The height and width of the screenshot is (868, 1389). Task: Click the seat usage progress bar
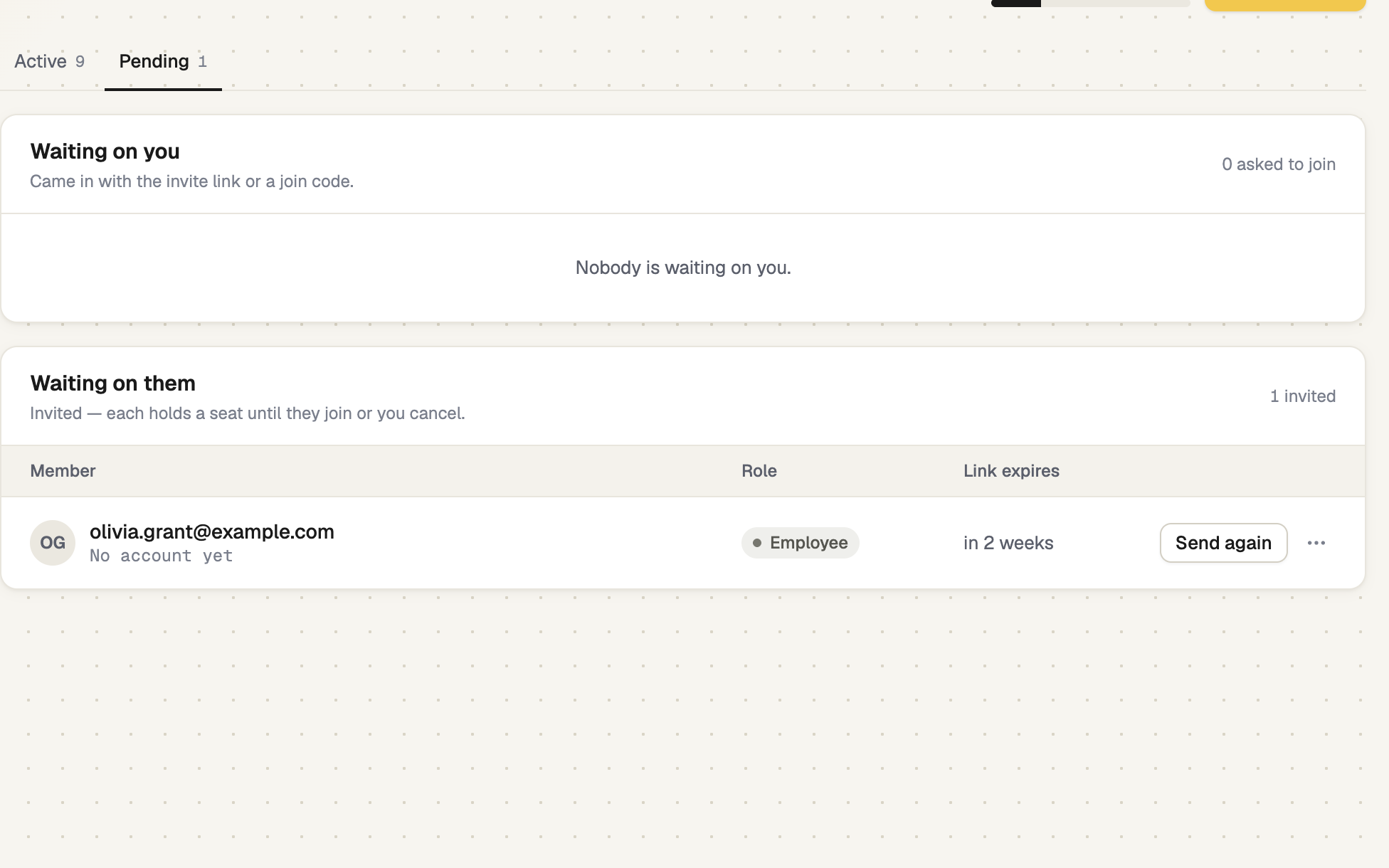tap(1090, 3)
